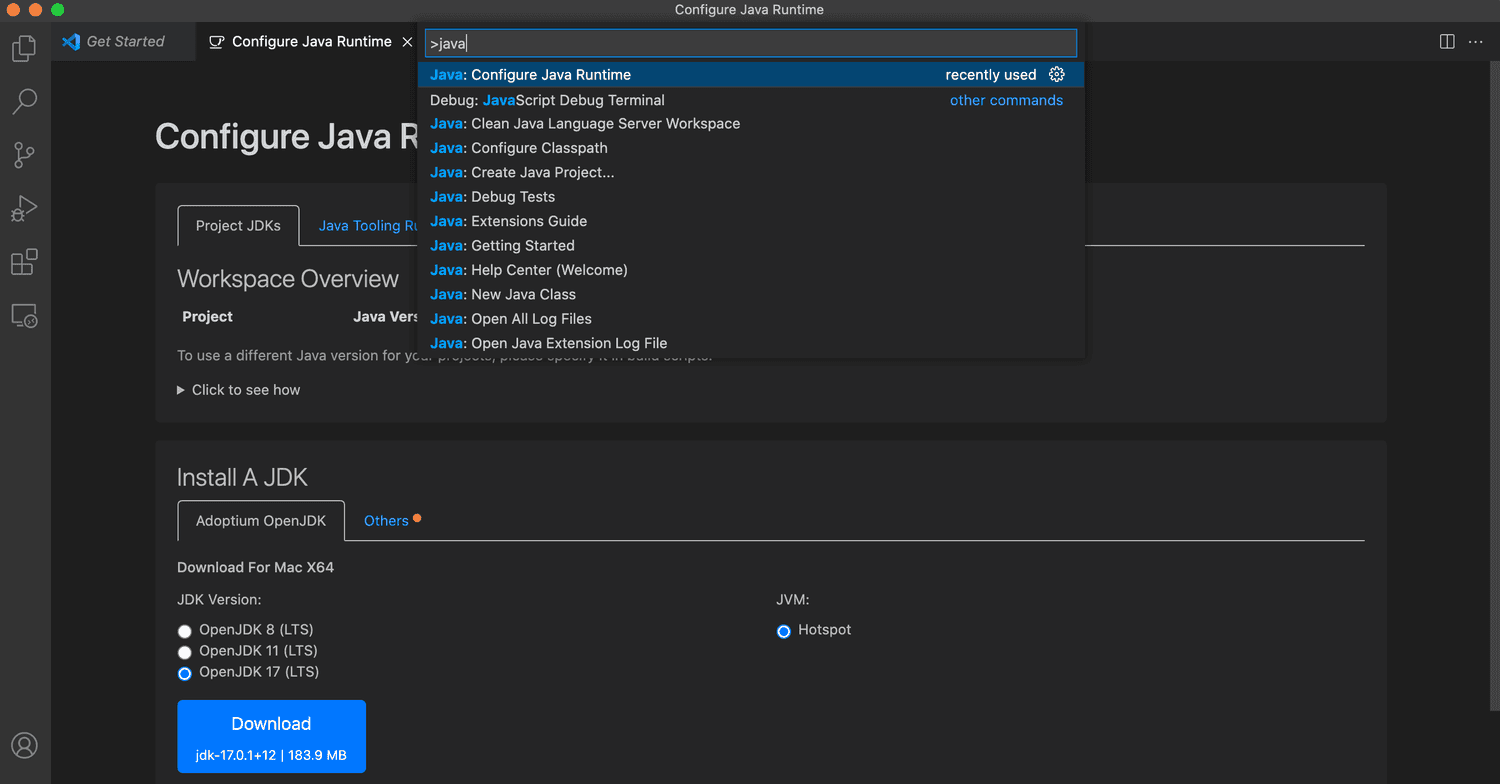
Task: Open the editor More Actions menu
Action: click(1476, 41)
